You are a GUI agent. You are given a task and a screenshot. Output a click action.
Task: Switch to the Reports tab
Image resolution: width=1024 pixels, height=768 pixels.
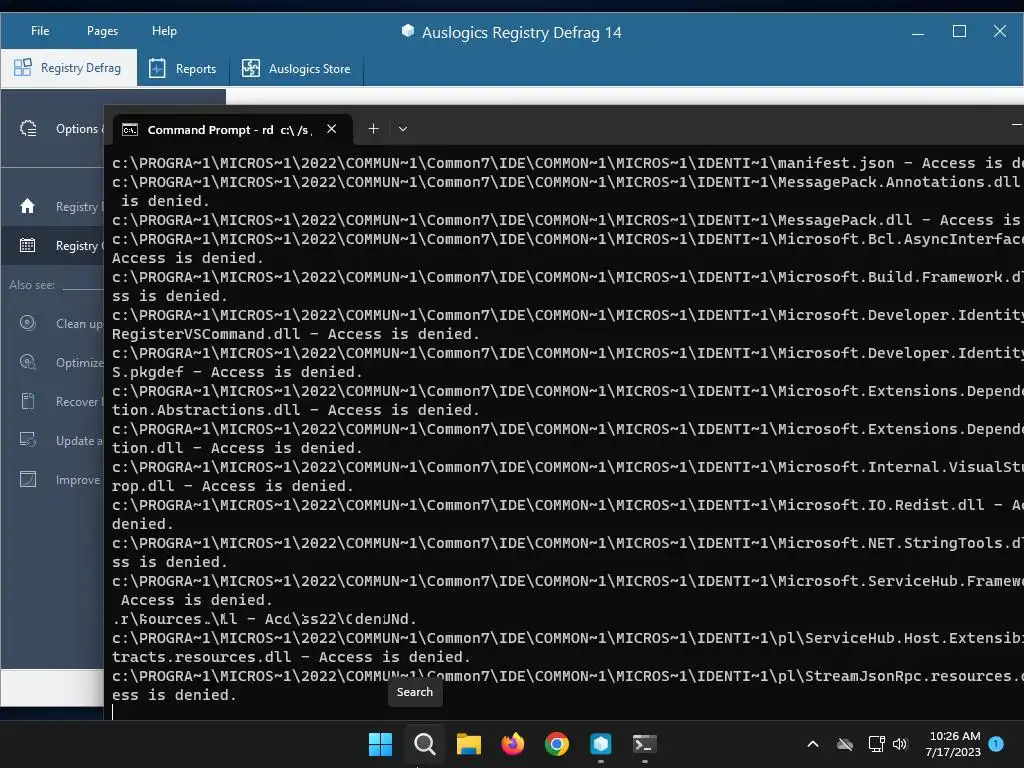tap(183, 69)
